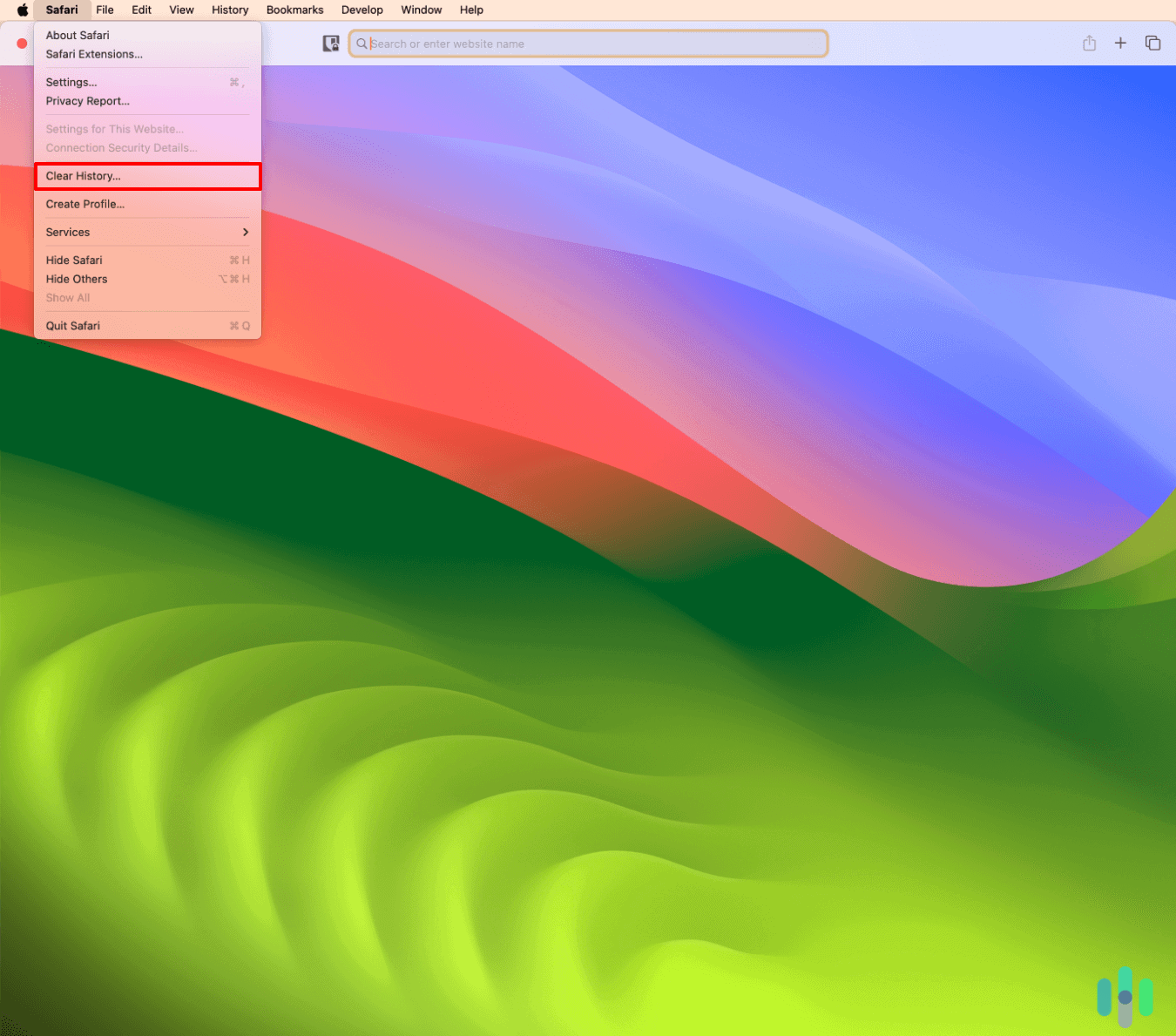1176x1036 pixels.
Task: Open the History menu
Action: tap(230, 10)
